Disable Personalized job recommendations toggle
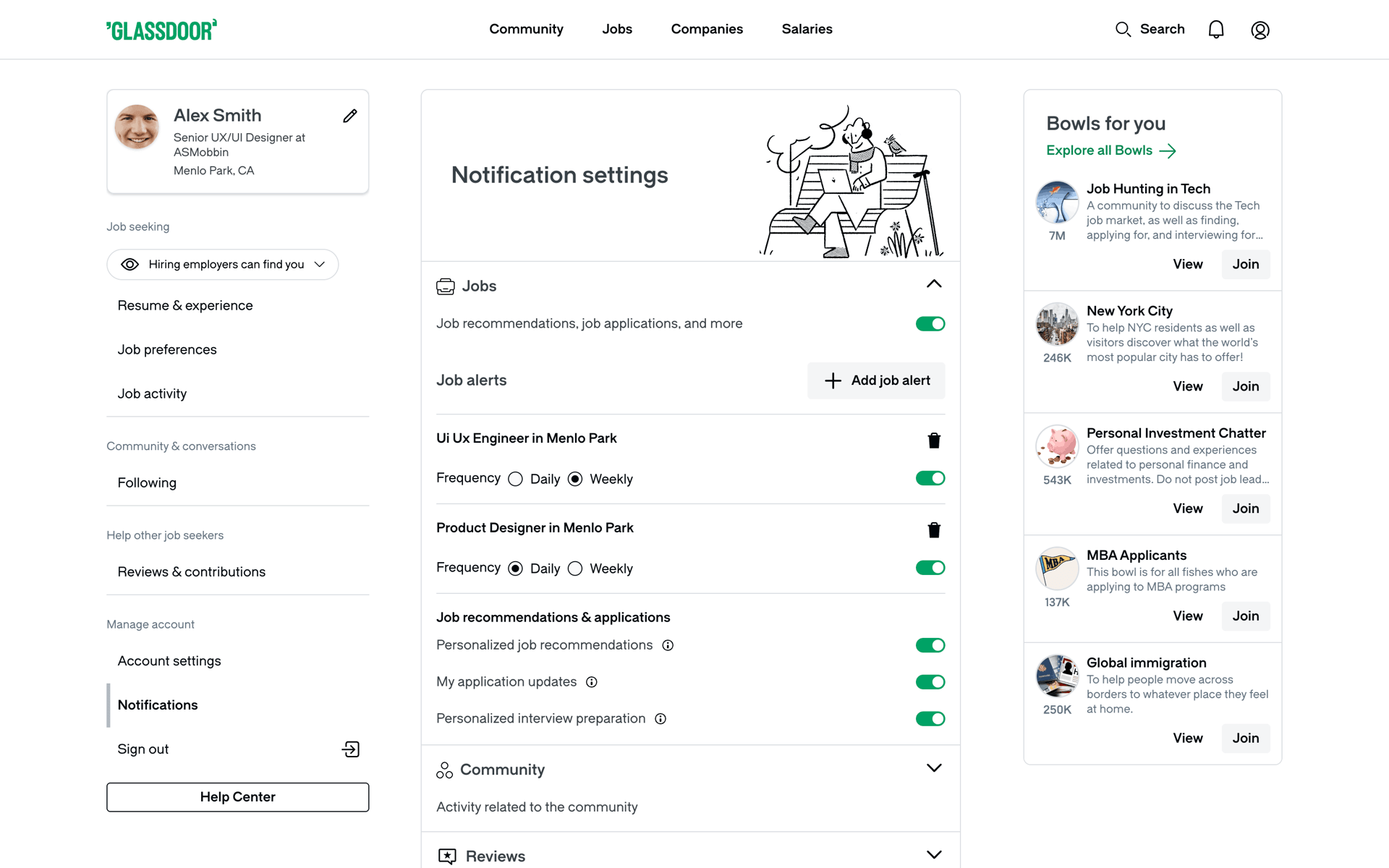The height and width of the screenshot is (868, 1389). click(x=930, y=645)
